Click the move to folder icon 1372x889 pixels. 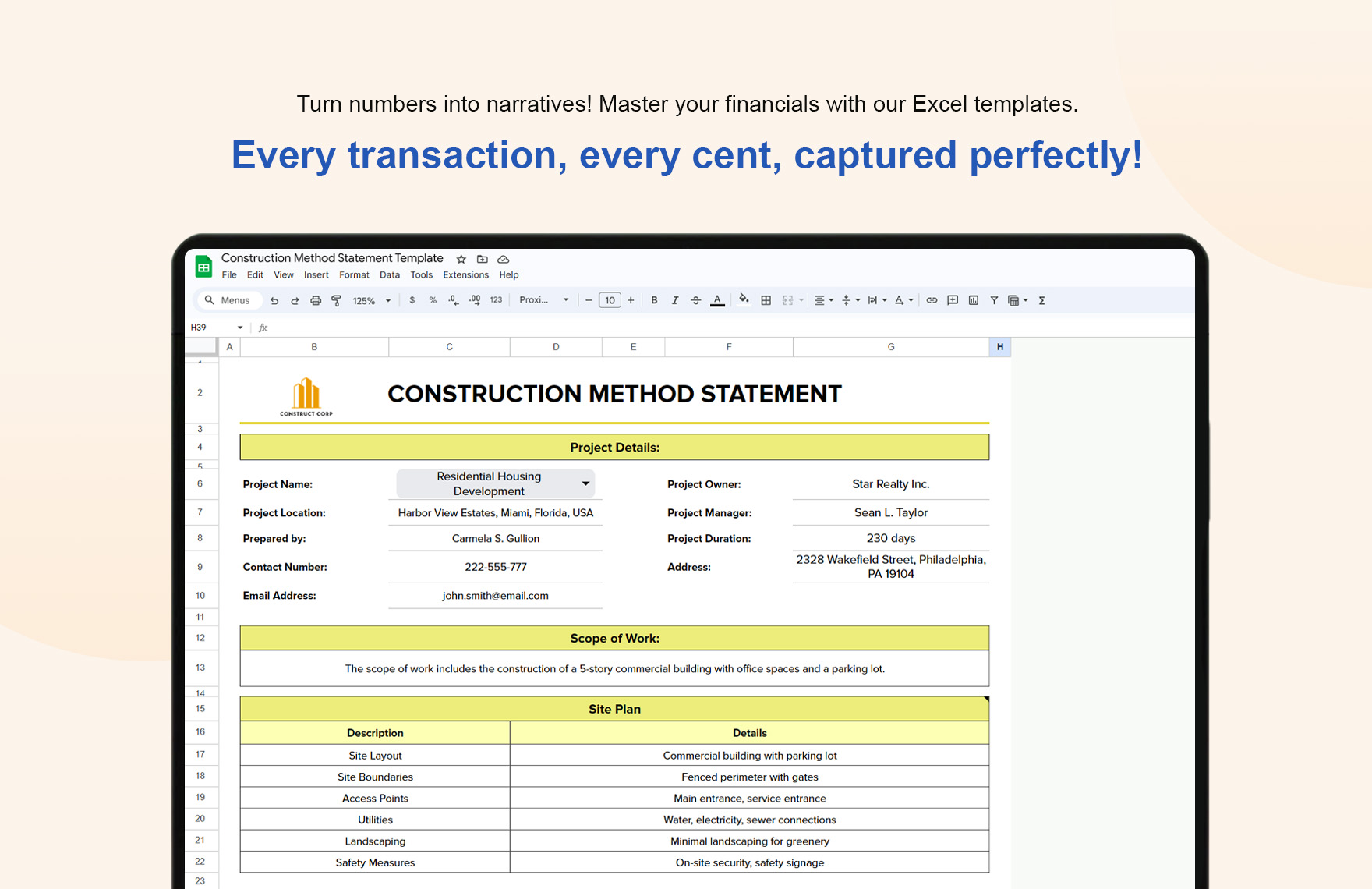[483, 259]
